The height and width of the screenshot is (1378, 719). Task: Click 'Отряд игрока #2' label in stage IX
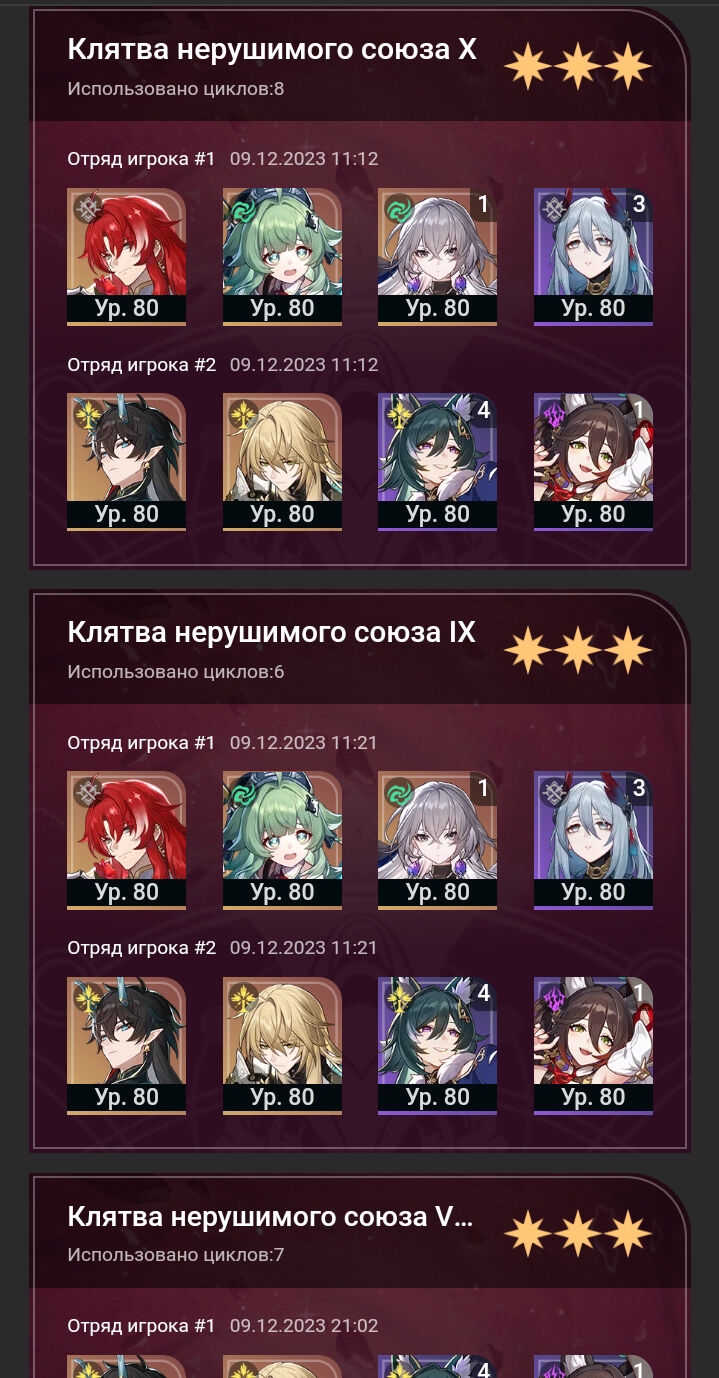click(141, 947)
